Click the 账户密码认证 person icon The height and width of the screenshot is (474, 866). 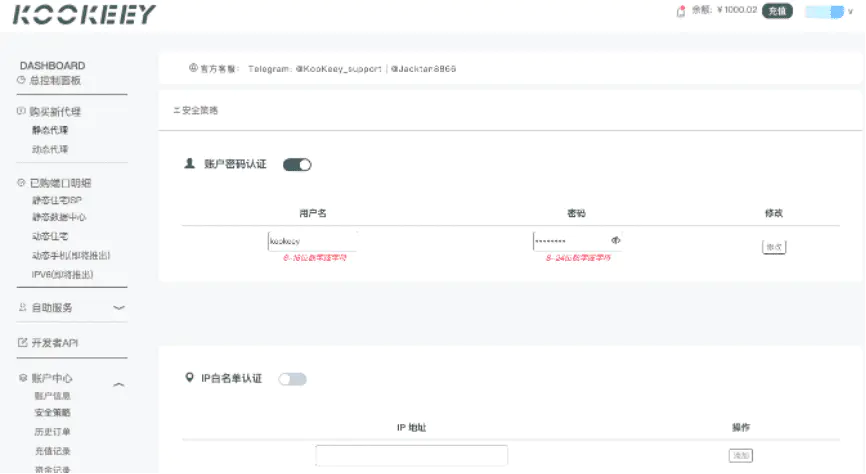tap(189, 163)
